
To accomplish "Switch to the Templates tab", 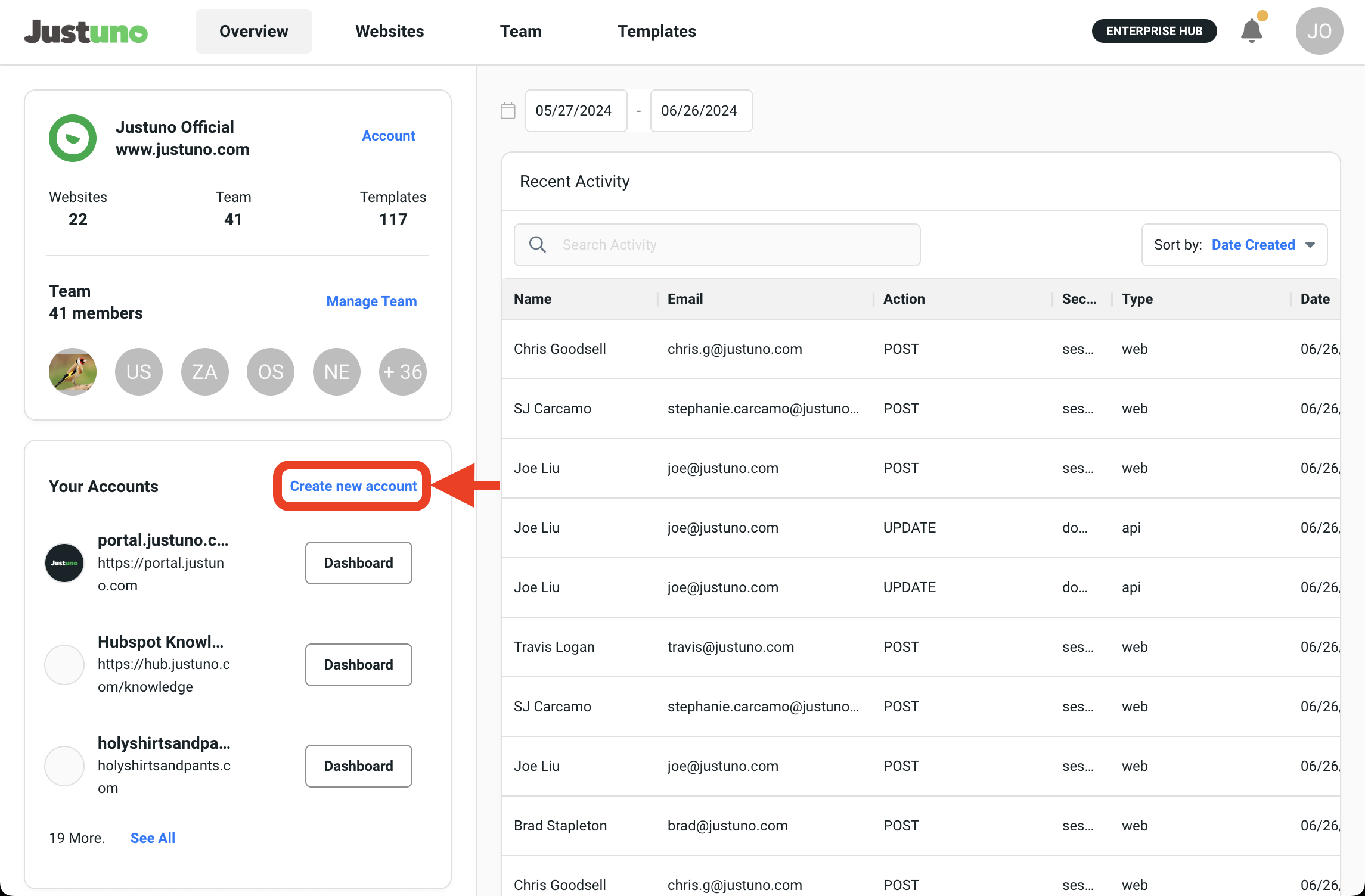I will 656,31.
